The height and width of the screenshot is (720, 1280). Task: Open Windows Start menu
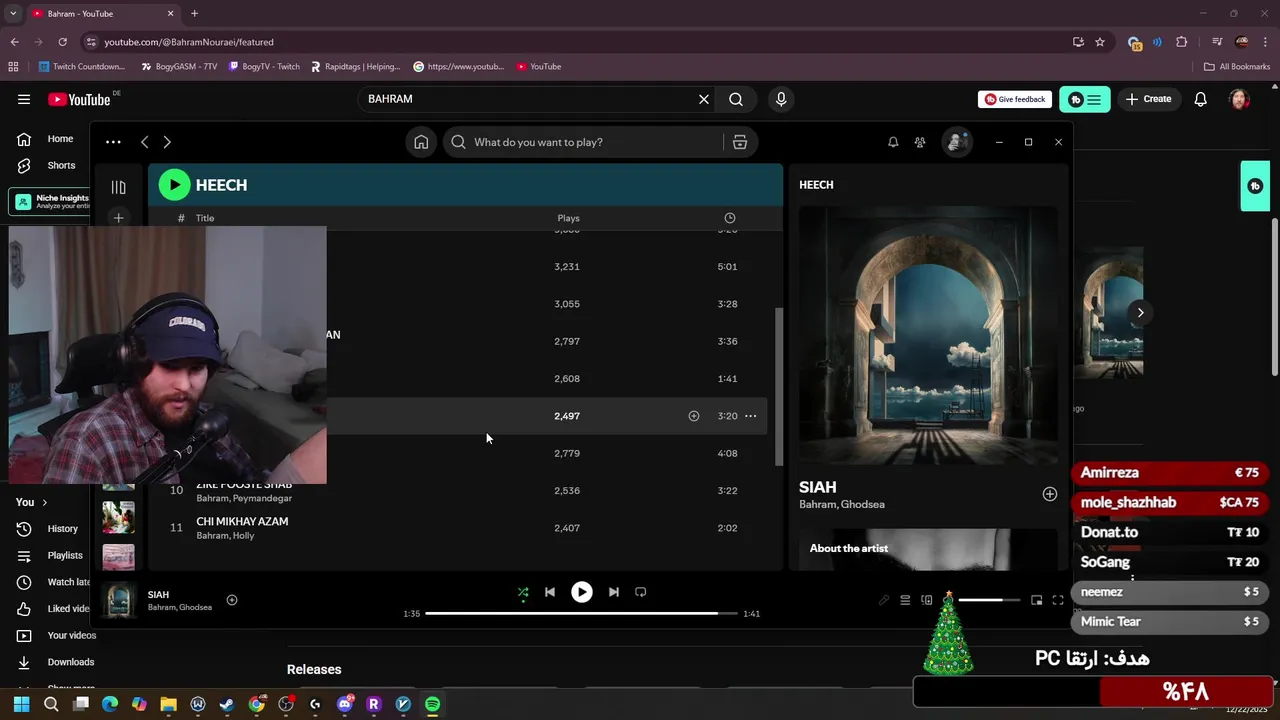point(21,704)
